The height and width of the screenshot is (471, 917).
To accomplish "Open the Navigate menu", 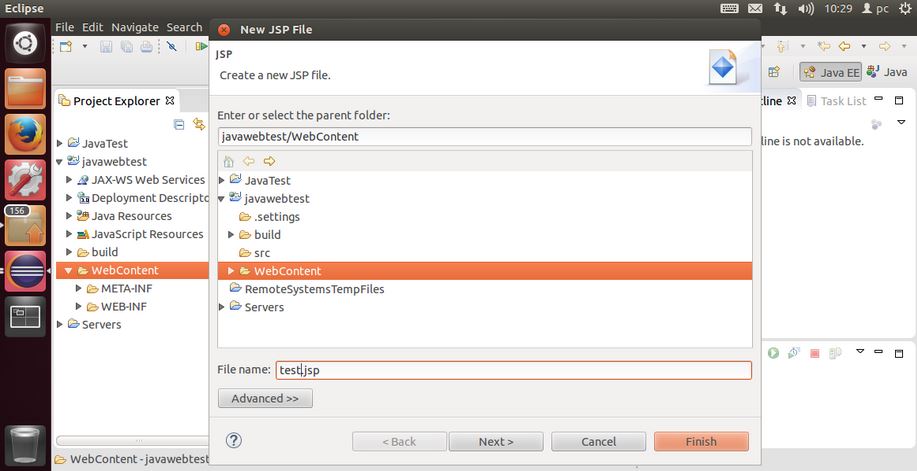I will [x=135, y=27].
